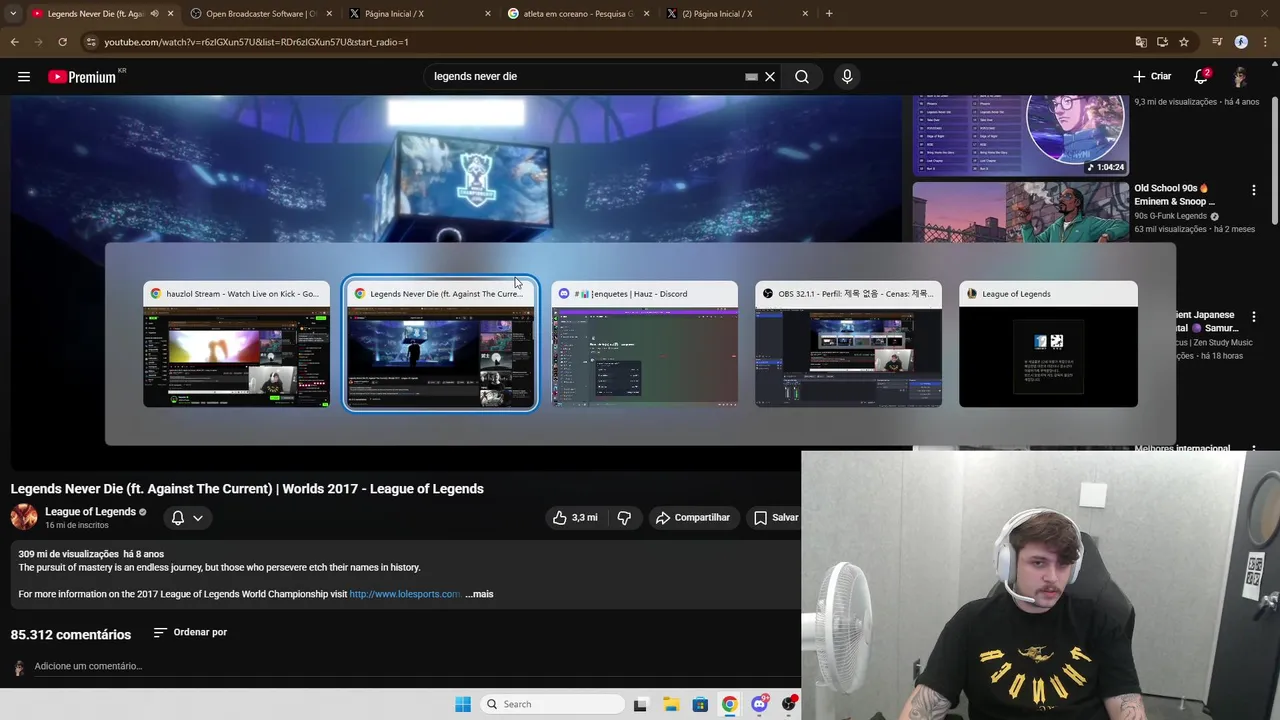Switch to the Open Broadcaster Software tab
1280x720 pixels.
(260, 14)
